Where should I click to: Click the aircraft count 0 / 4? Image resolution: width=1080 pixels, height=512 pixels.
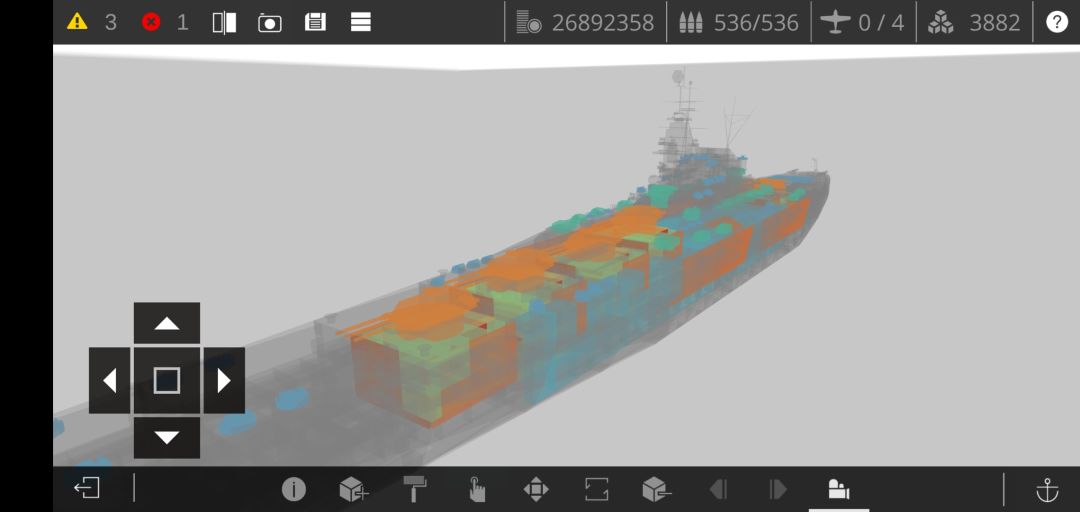(x=881, y=23)
